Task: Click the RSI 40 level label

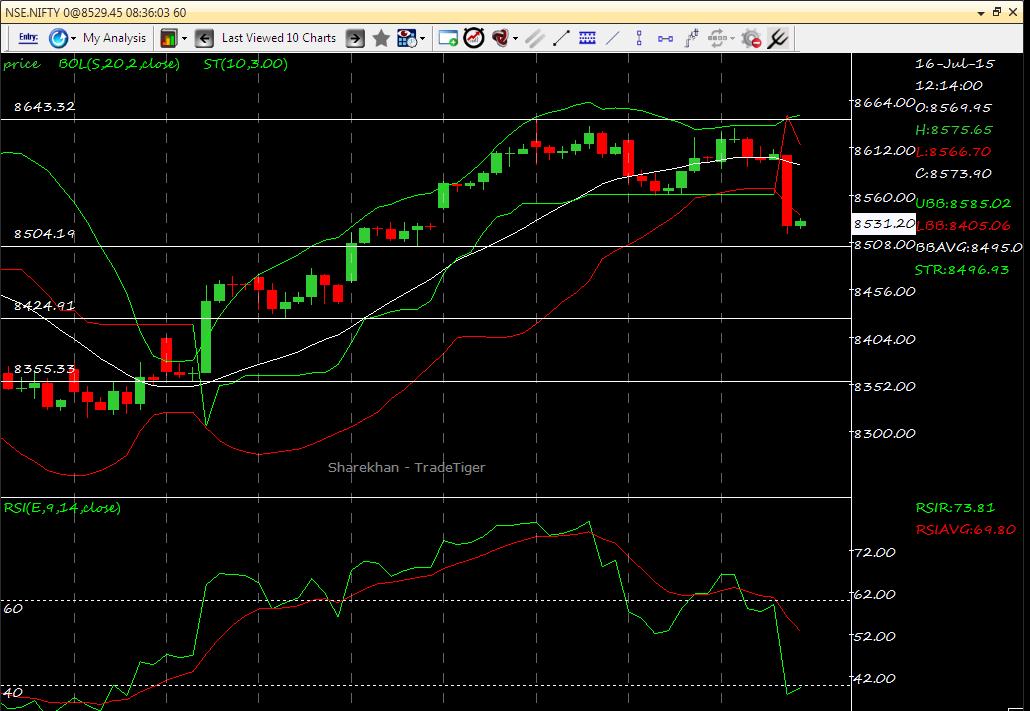Action: (12, 693)
